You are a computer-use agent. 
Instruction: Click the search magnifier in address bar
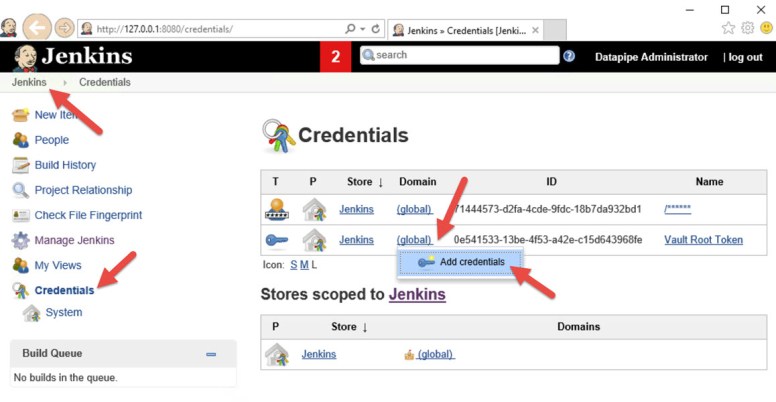[350, 29]
